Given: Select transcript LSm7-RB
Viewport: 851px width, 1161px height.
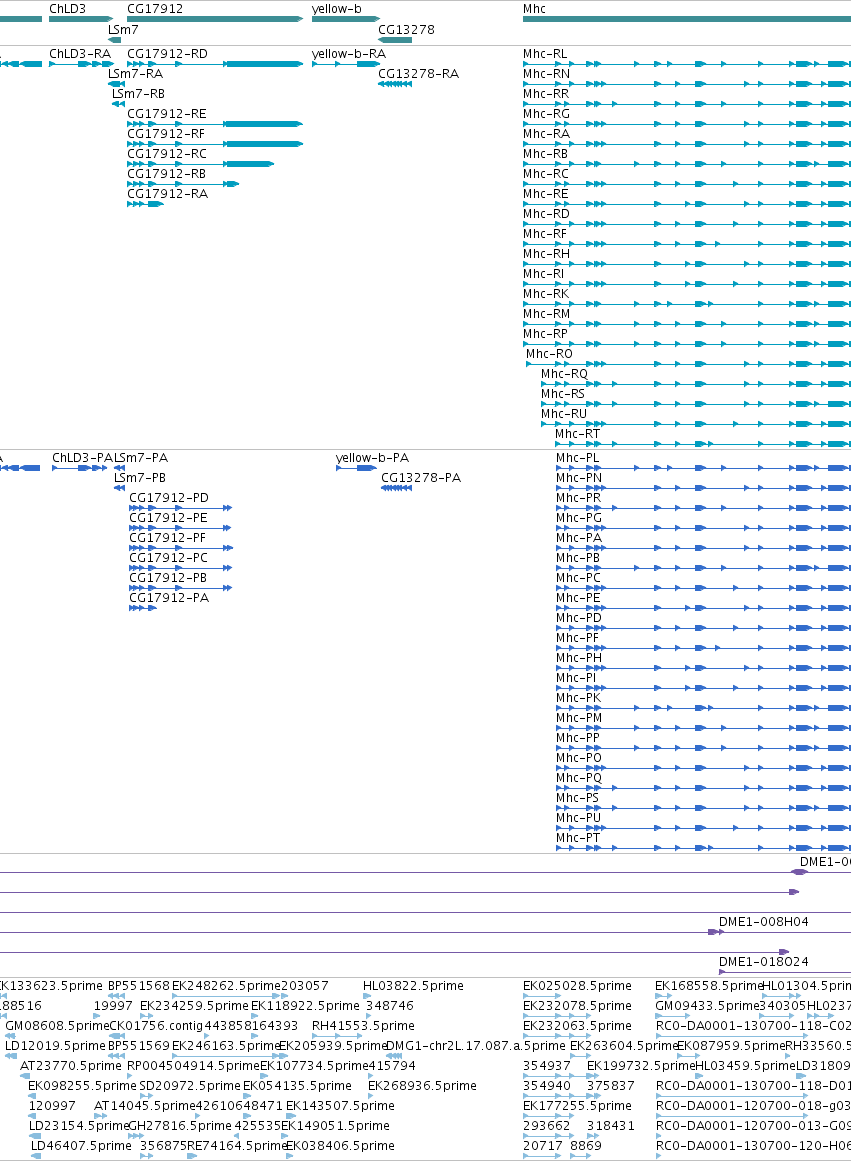Looking at the screenshot, I should (x=139, y=94).
